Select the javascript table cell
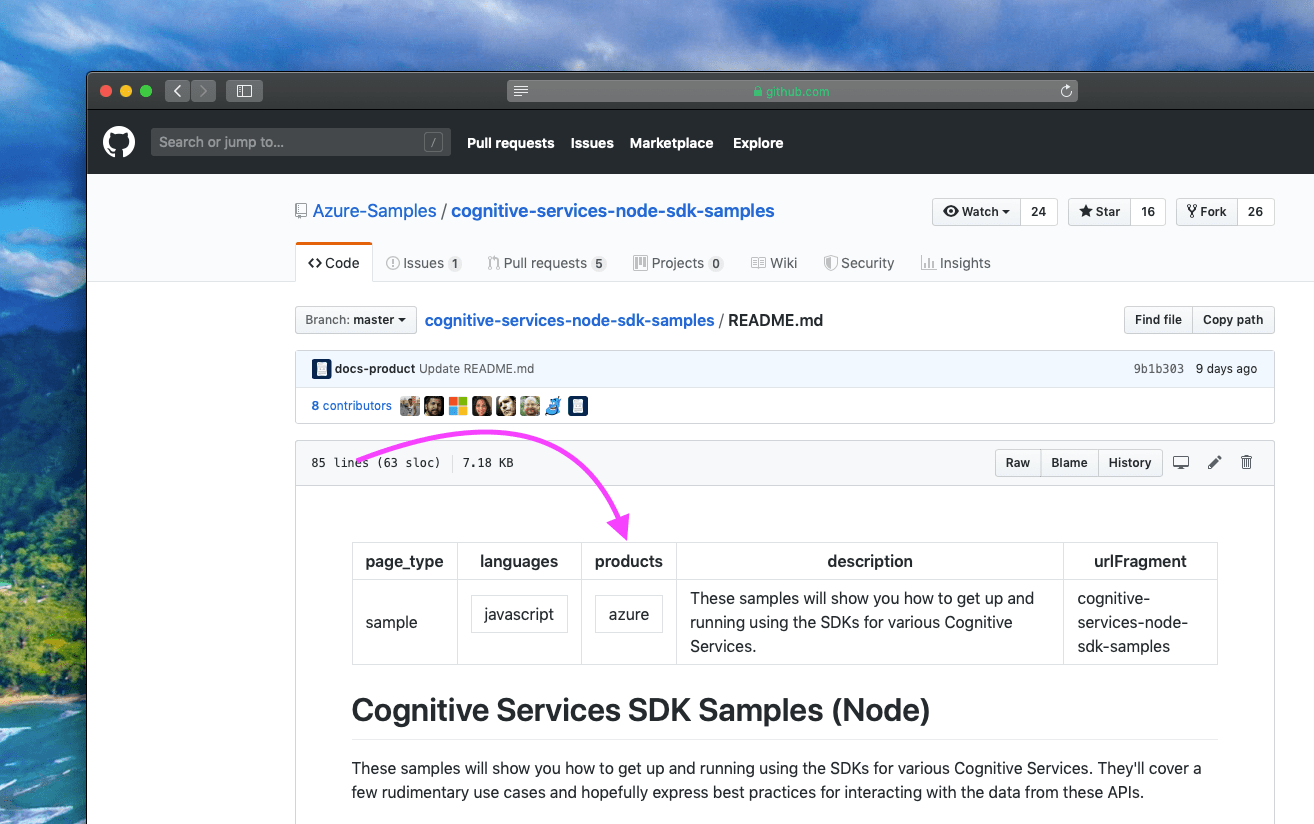The image size is (1314, 824). click(x=519, y=614)
